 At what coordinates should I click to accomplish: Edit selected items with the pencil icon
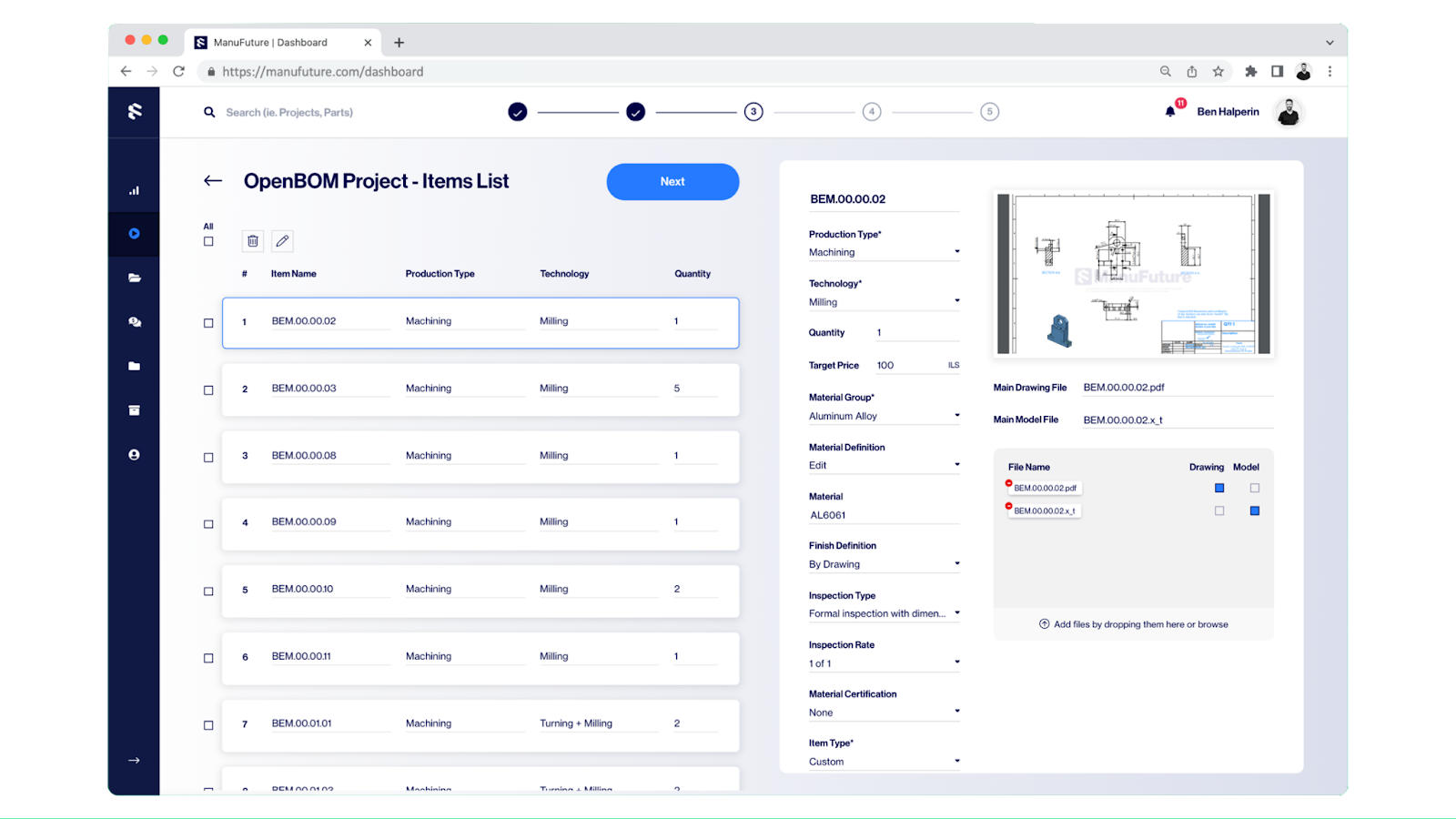(282, 241)
